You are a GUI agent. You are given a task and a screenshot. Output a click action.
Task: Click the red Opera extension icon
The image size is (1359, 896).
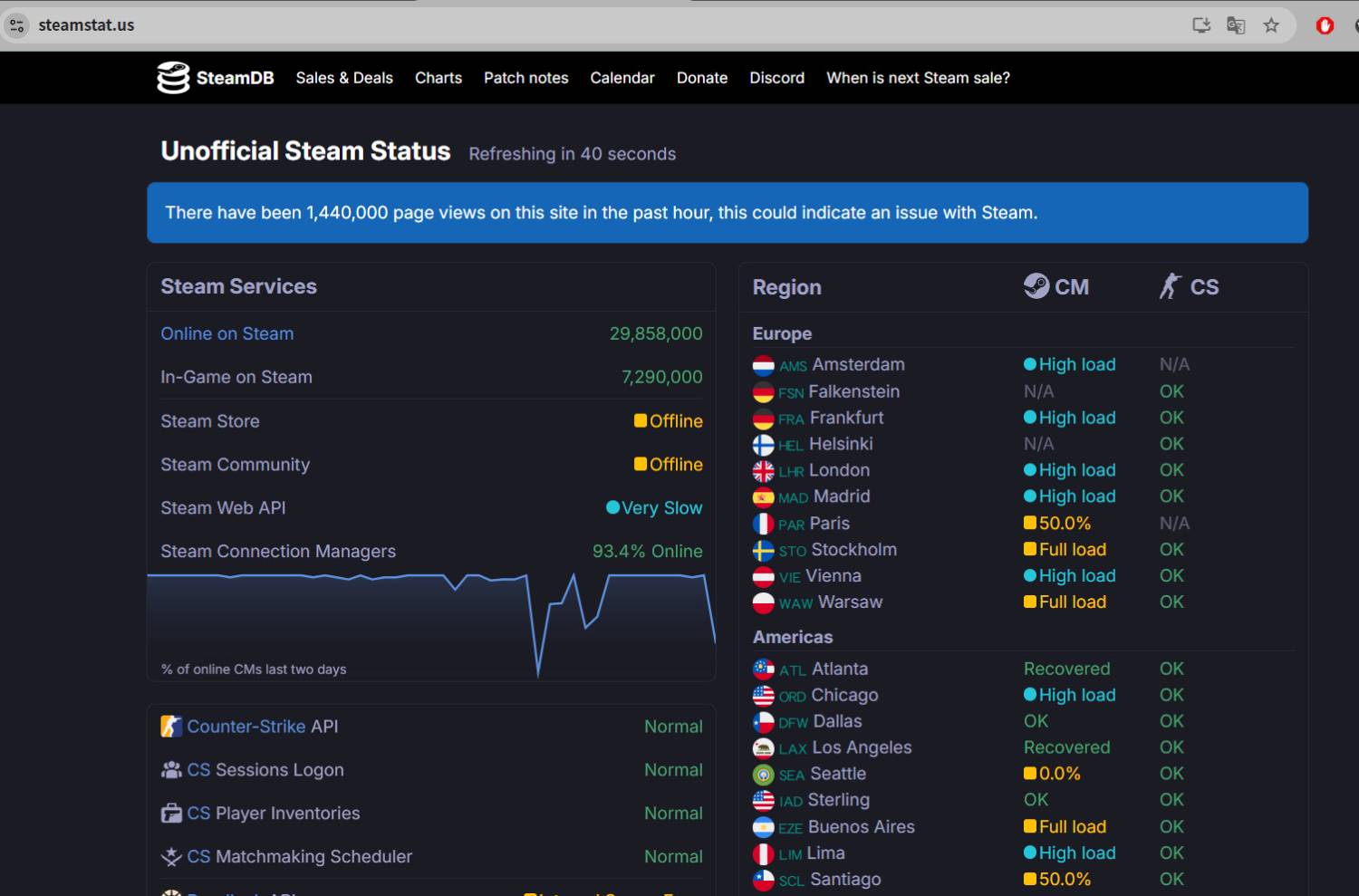[1325, 25]
